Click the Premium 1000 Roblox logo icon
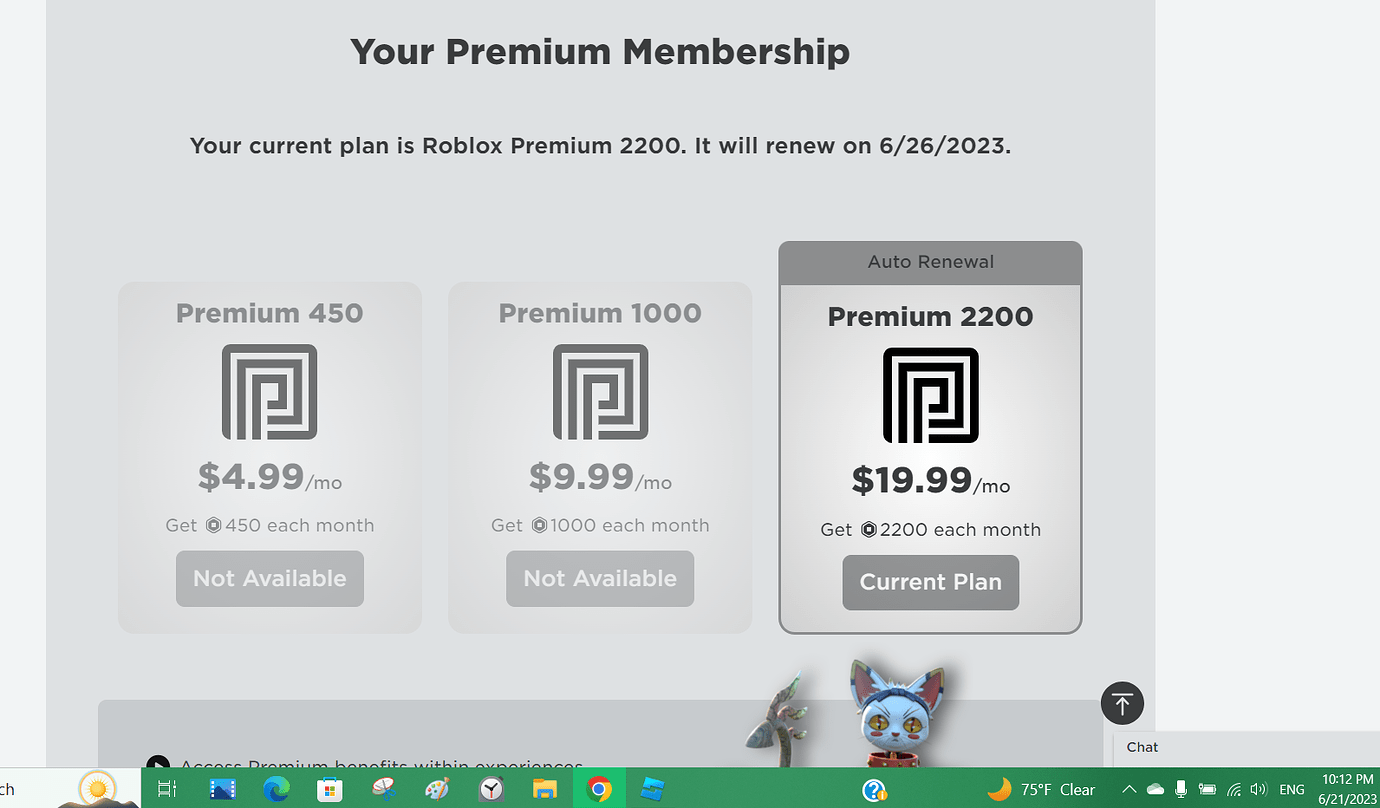 point(599,392)
